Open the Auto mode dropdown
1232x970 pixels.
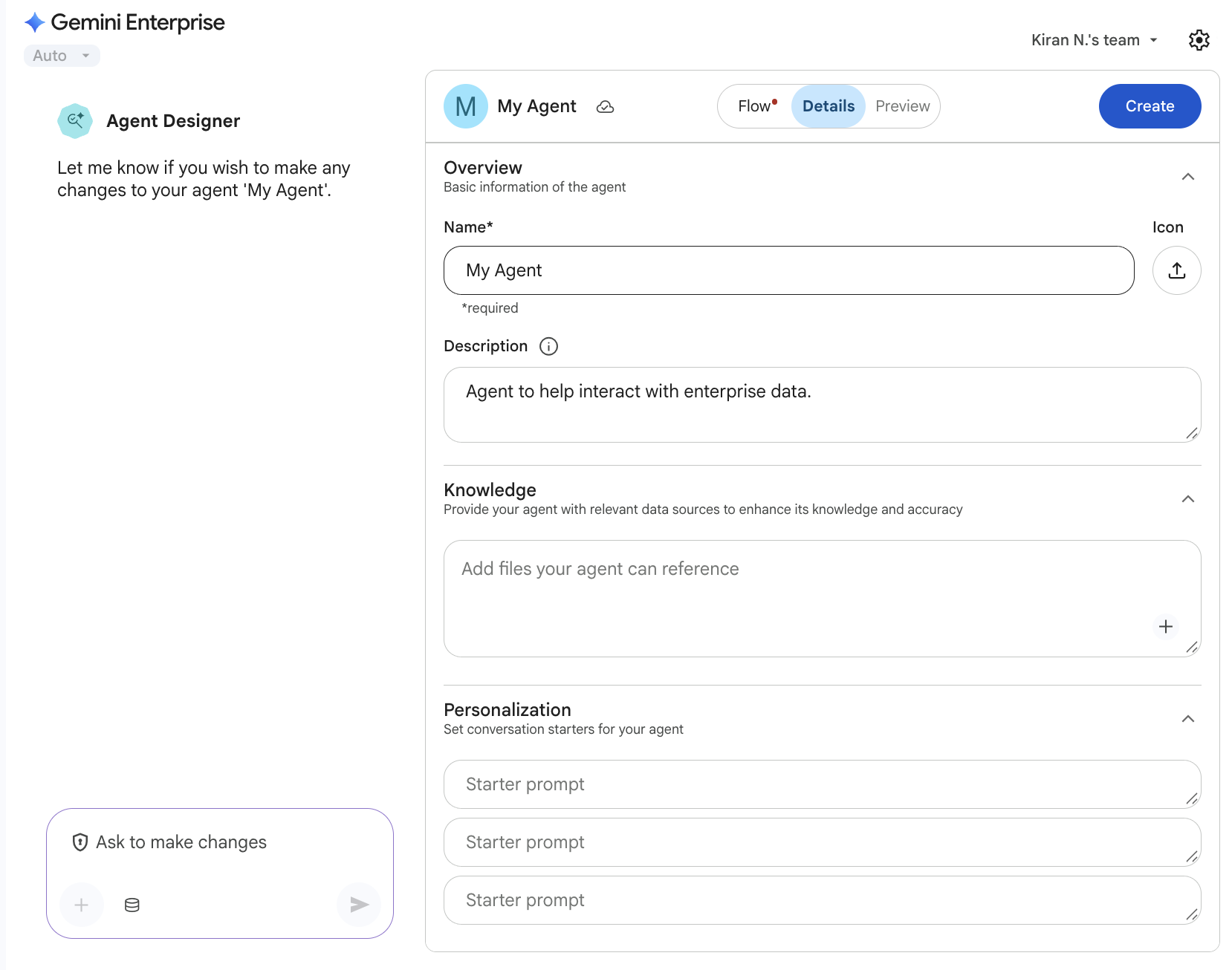click(62, 56)
